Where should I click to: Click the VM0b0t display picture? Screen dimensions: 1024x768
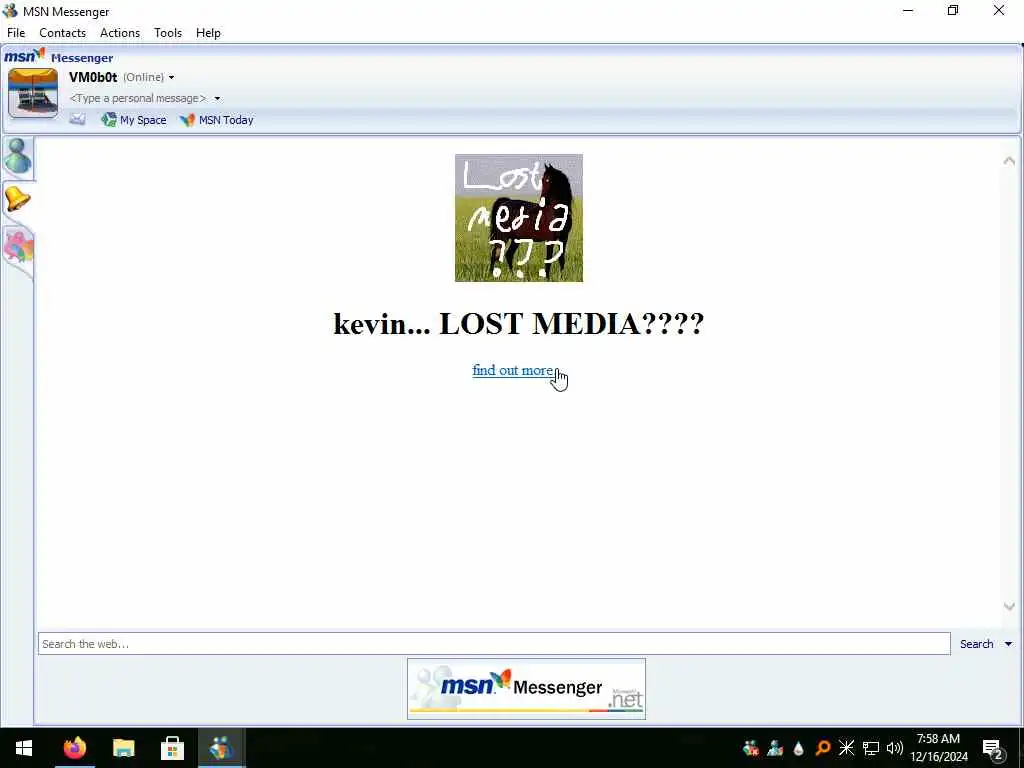click(33, 93)
